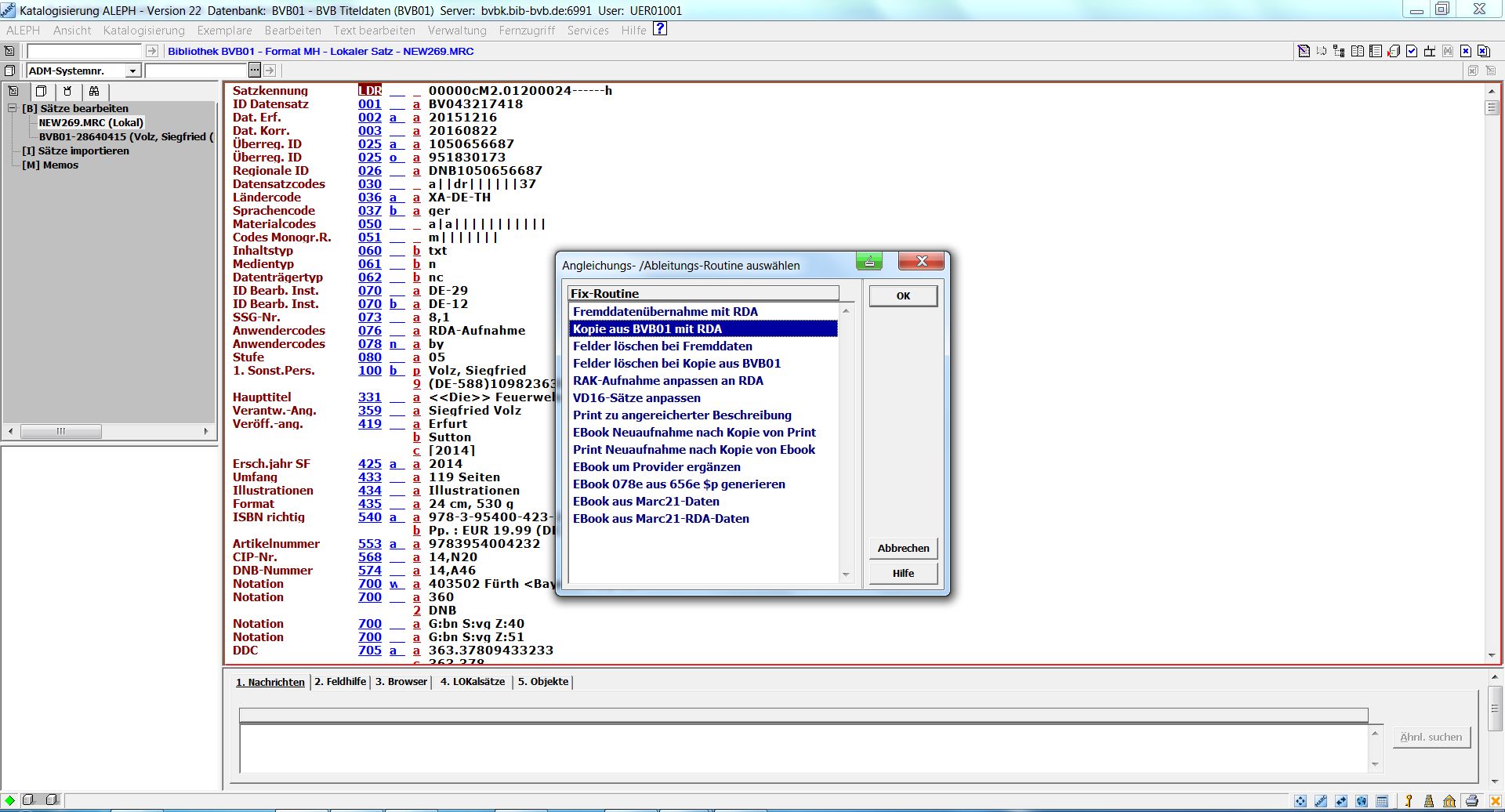
Task: Click the hierarchy tree icon in top toolbar
Action: pyautogui.click(x=1339, y=51)
